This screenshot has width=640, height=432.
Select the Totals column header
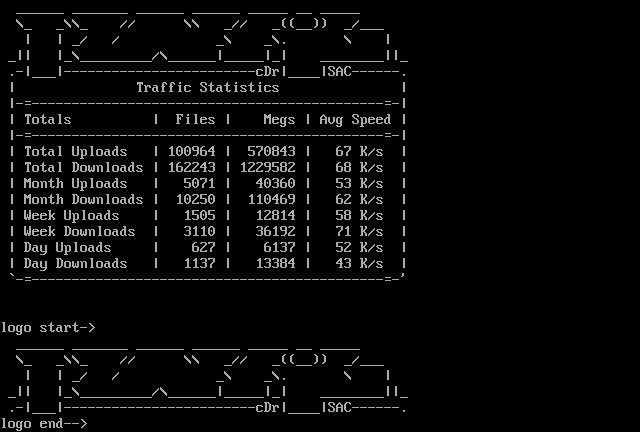tap(48, 120)
